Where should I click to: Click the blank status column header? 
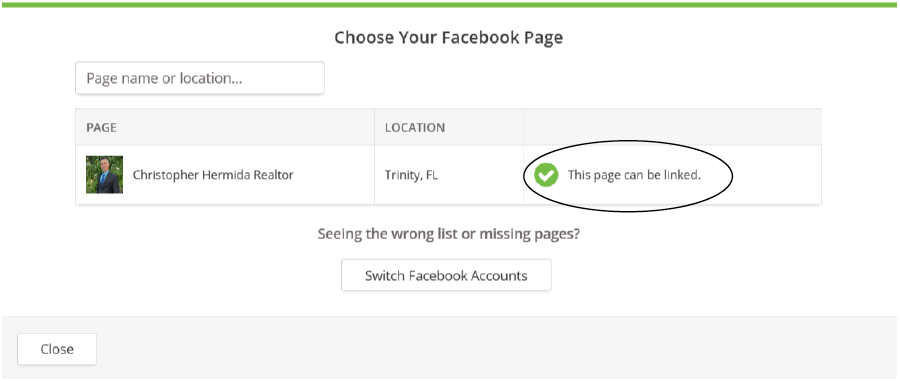(672, 127)
